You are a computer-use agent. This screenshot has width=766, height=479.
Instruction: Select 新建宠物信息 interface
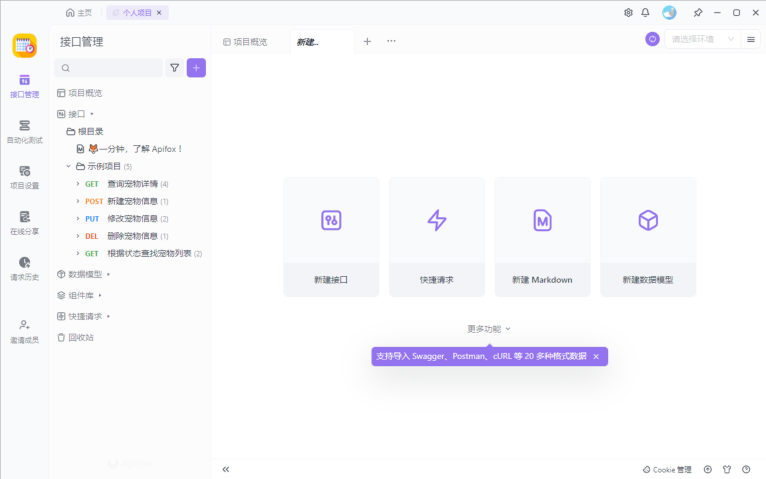pos(132,201)
